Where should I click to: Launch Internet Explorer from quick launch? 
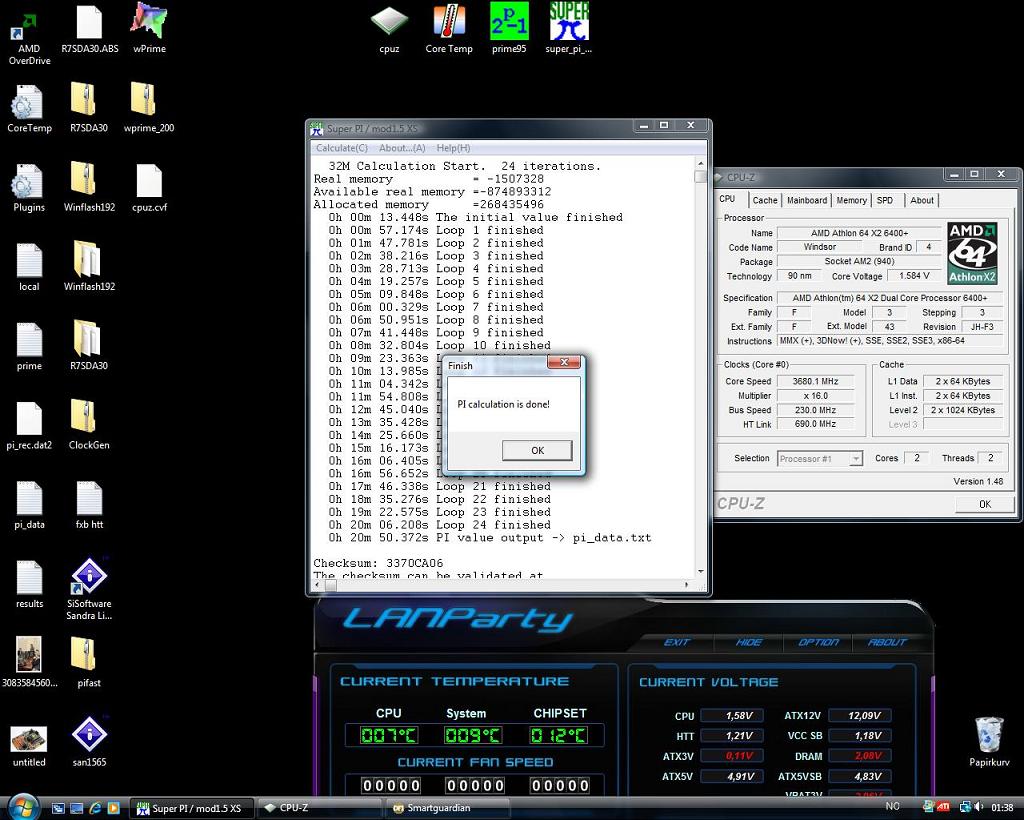[x=95, y=808]
